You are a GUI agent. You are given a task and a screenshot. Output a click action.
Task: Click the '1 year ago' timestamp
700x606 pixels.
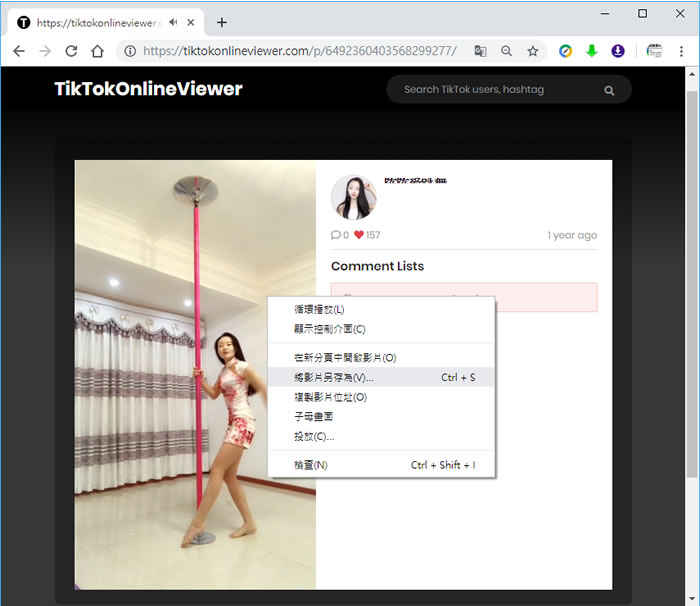572,235
